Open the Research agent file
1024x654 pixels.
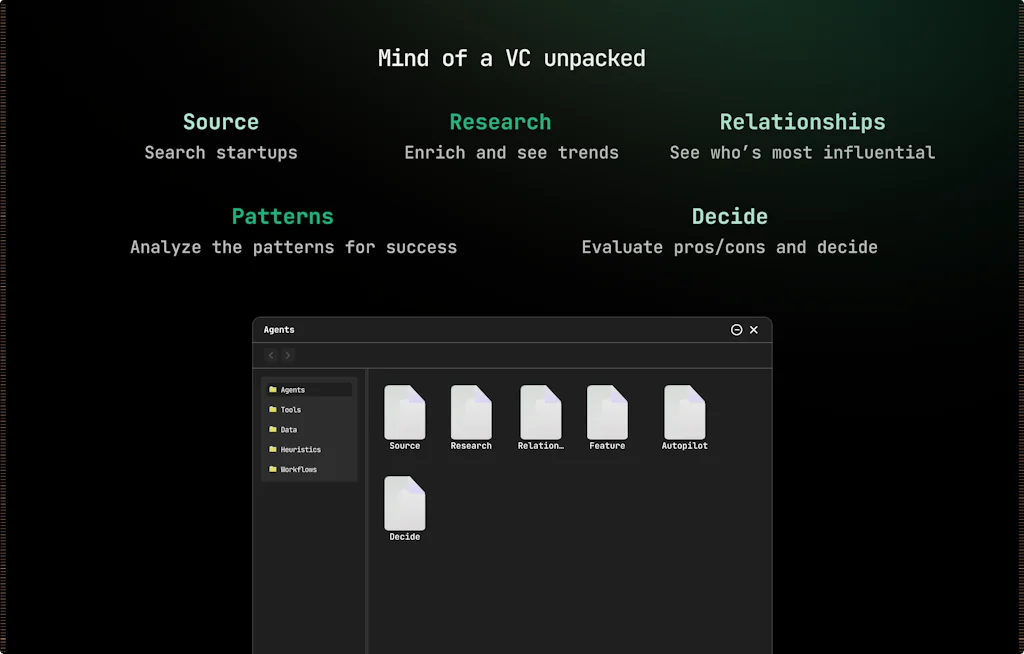click(471, 410)
